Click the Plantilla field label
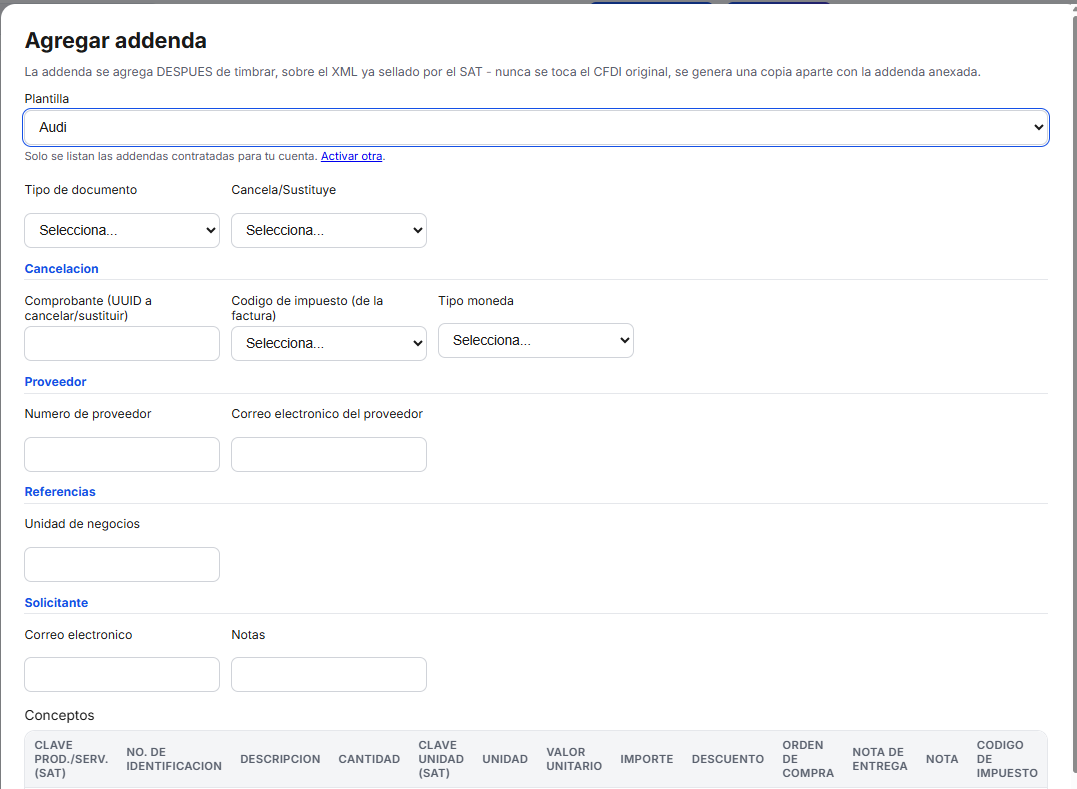This screenshot has height=789, width=1077. (47, 99)
